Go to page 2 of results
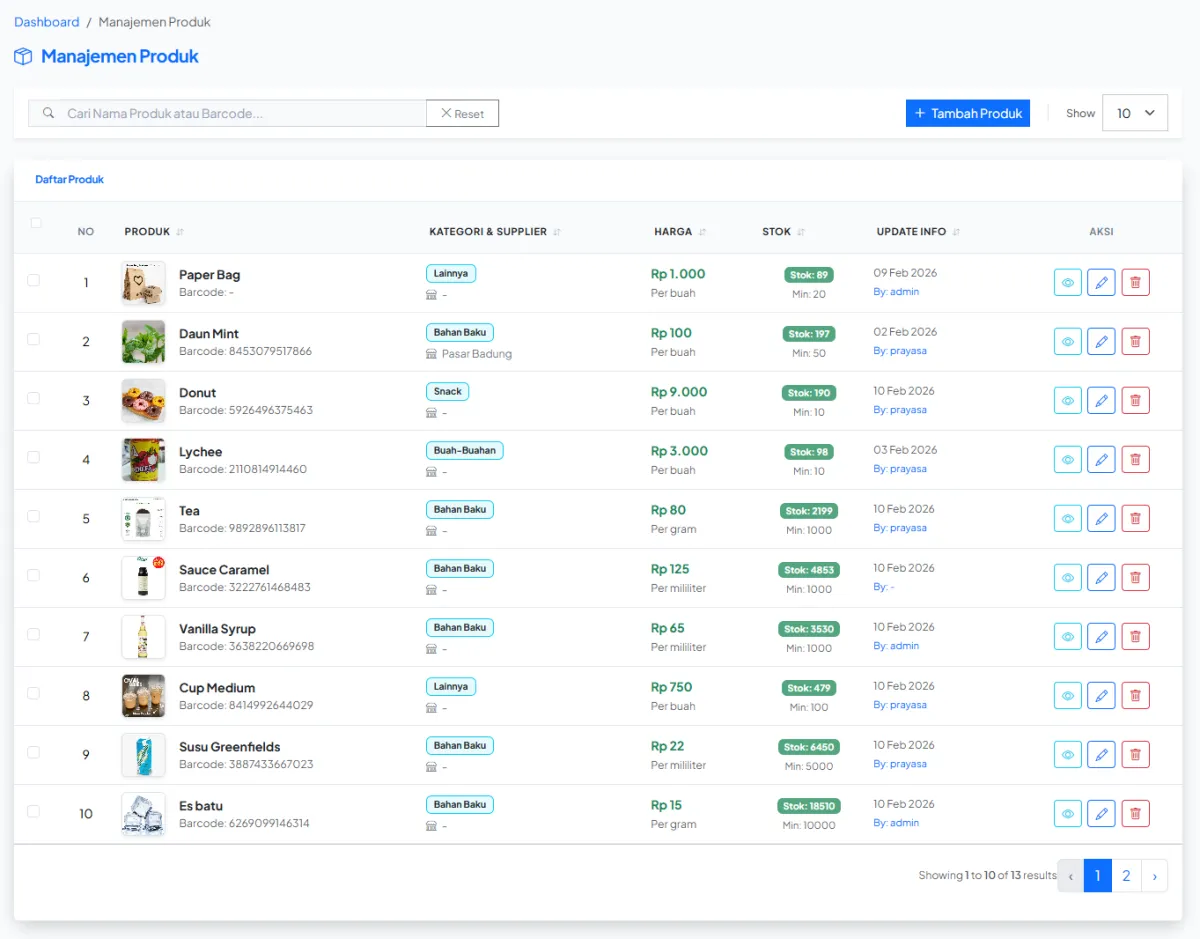The image size is (1200, 939). 1126,876
